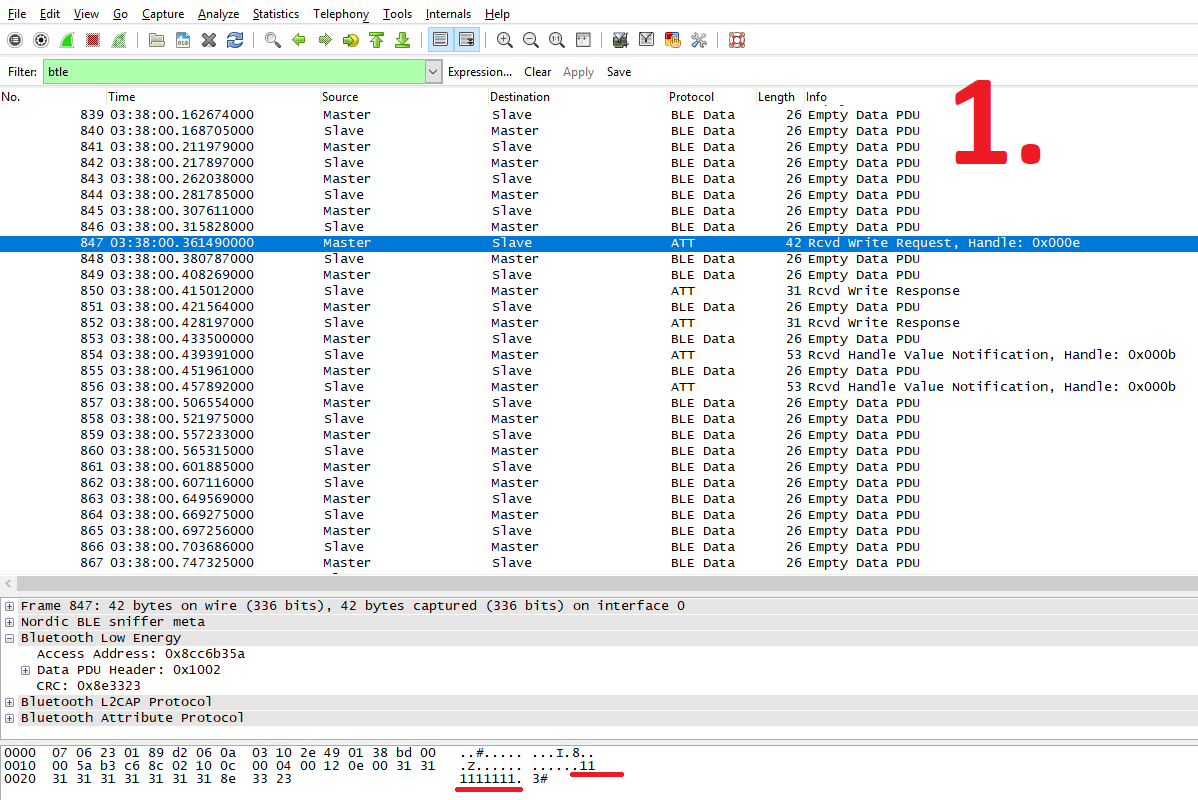Expand Bluetooth L2CAP Protocol node

tap(9, 702)
